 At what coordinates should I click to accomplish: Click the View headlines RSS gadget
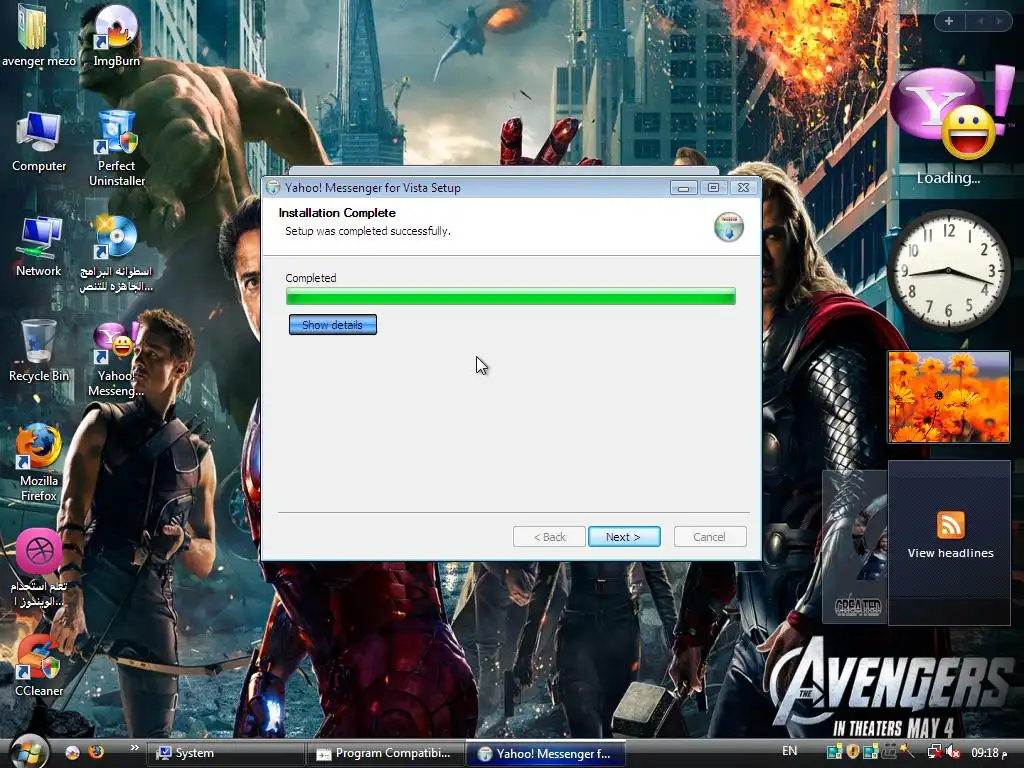(950, 542)
